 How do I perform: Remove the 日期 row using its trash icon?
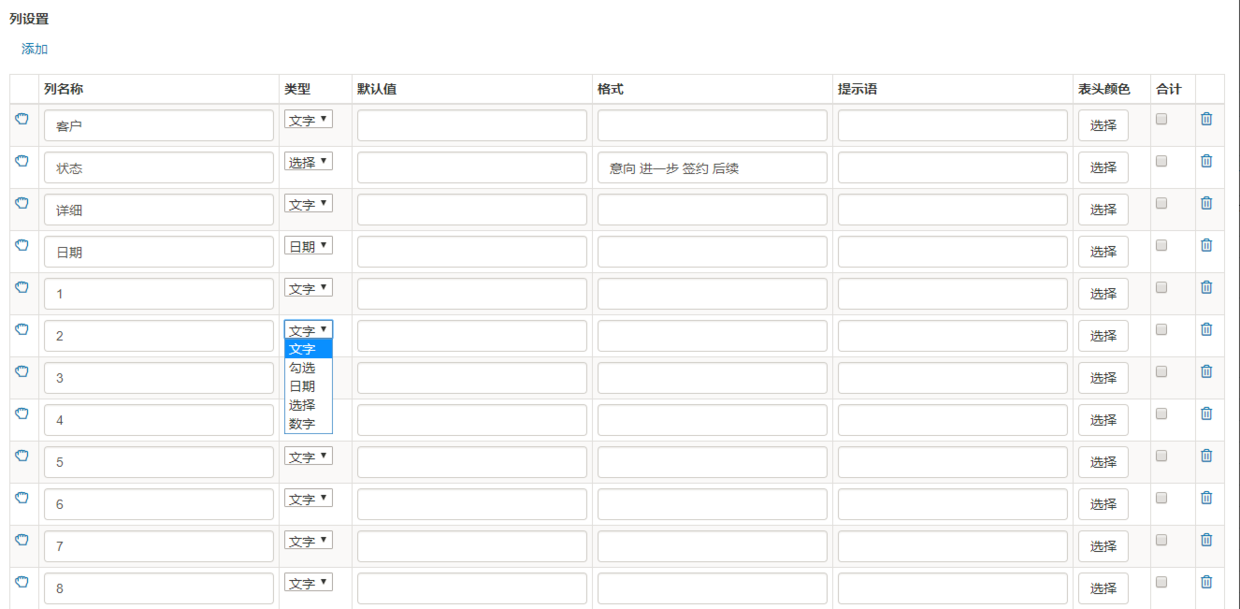point(1206,245)
